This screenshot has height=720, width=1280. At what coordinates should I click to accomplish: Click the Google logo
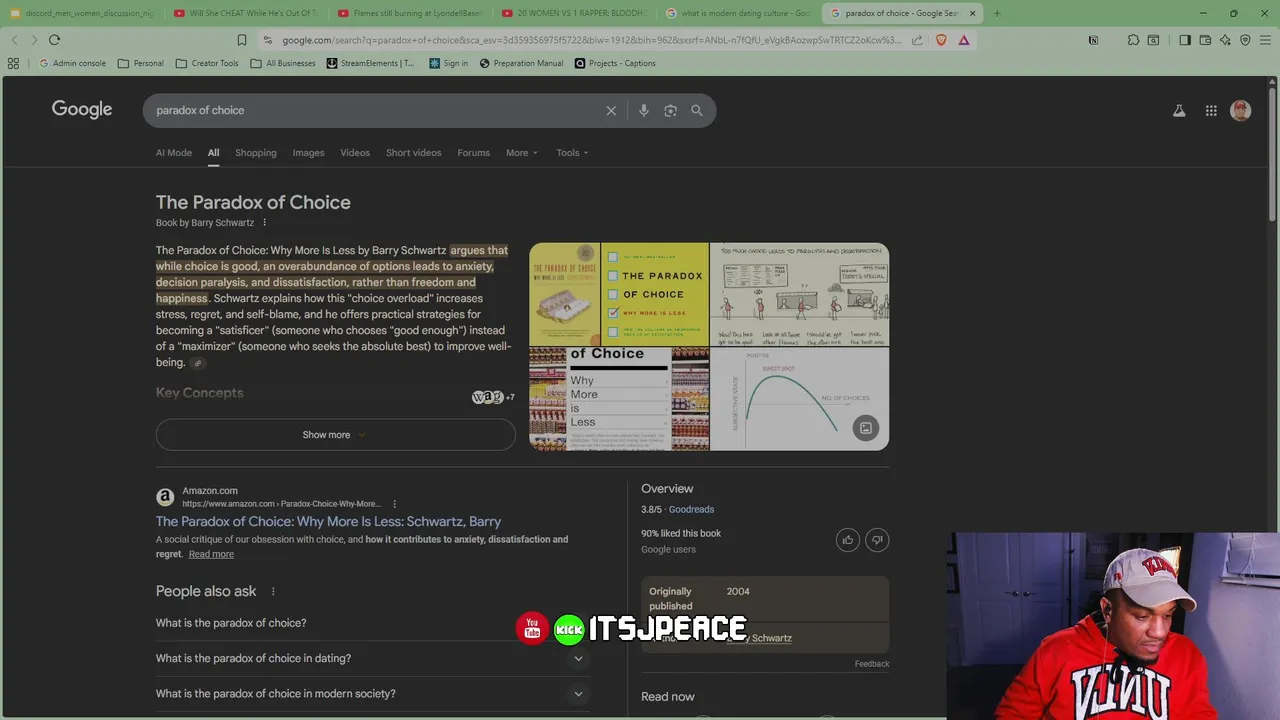point(82,110)
